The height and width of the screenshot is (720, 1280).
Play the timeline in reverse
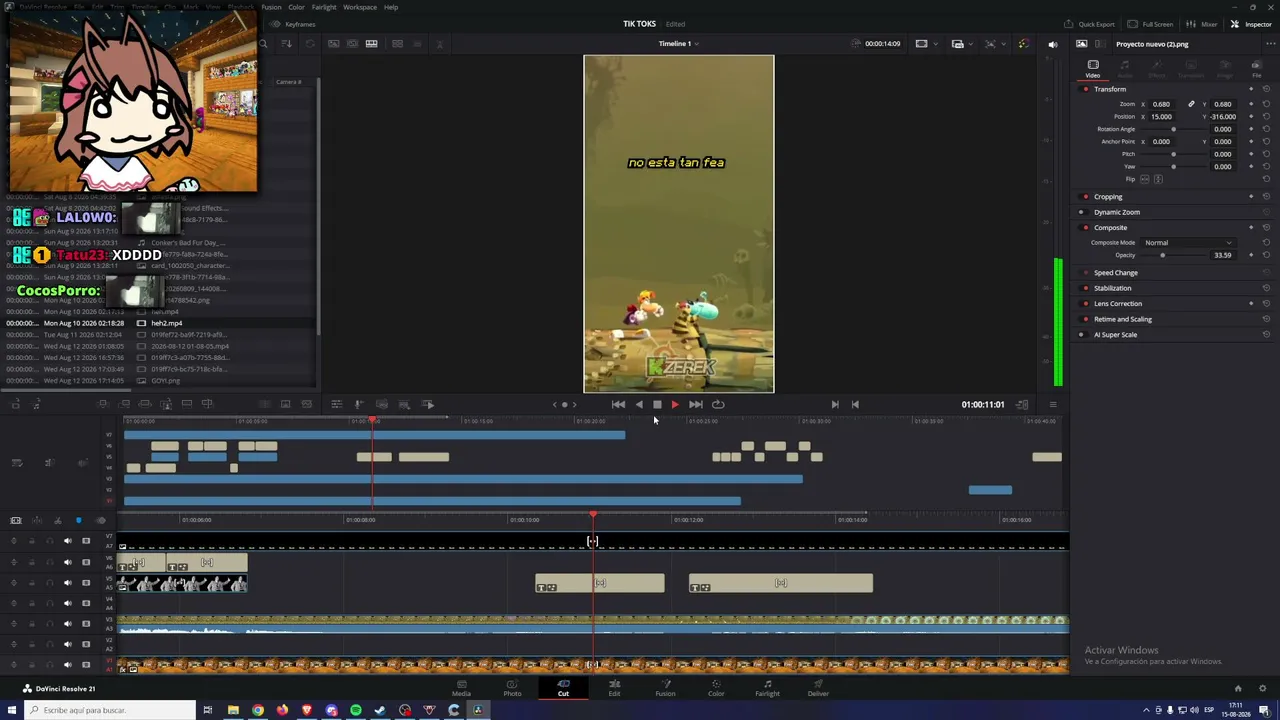coord(639,405)
